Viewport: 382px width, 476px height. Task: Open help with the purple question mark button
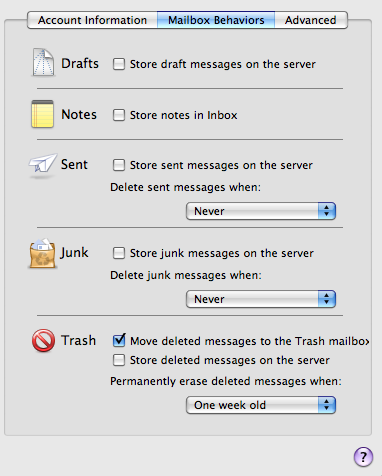point(363,456)
